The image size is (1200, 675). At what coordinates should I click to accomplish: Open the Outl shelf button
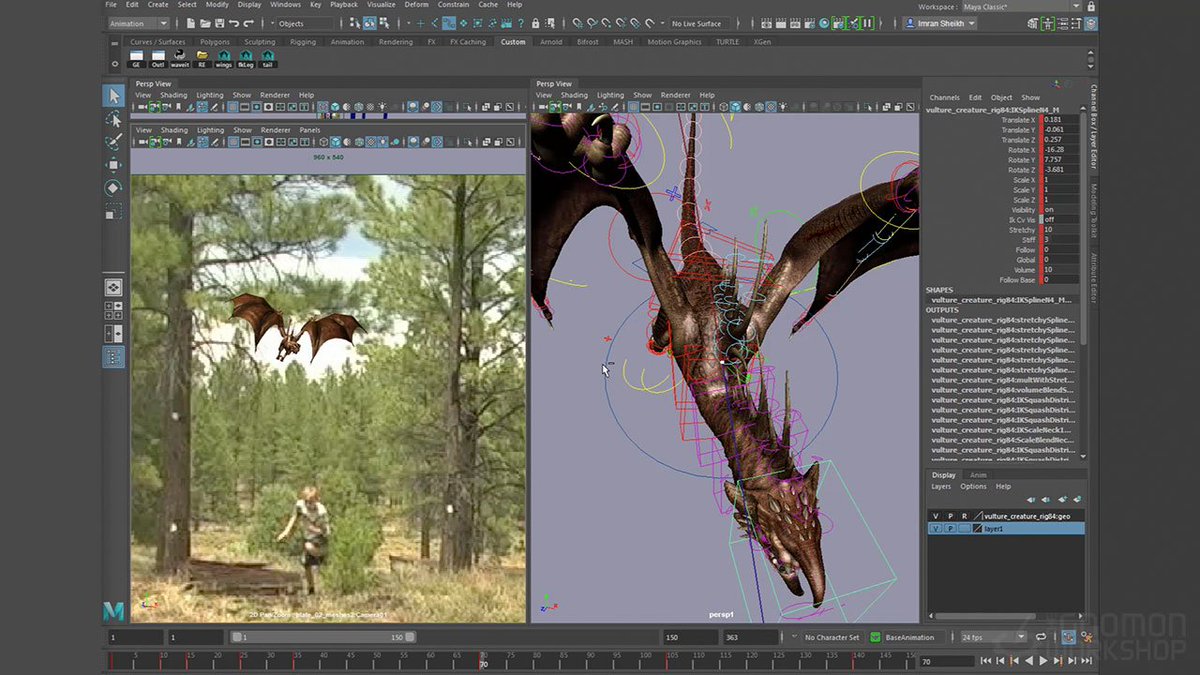158,58
